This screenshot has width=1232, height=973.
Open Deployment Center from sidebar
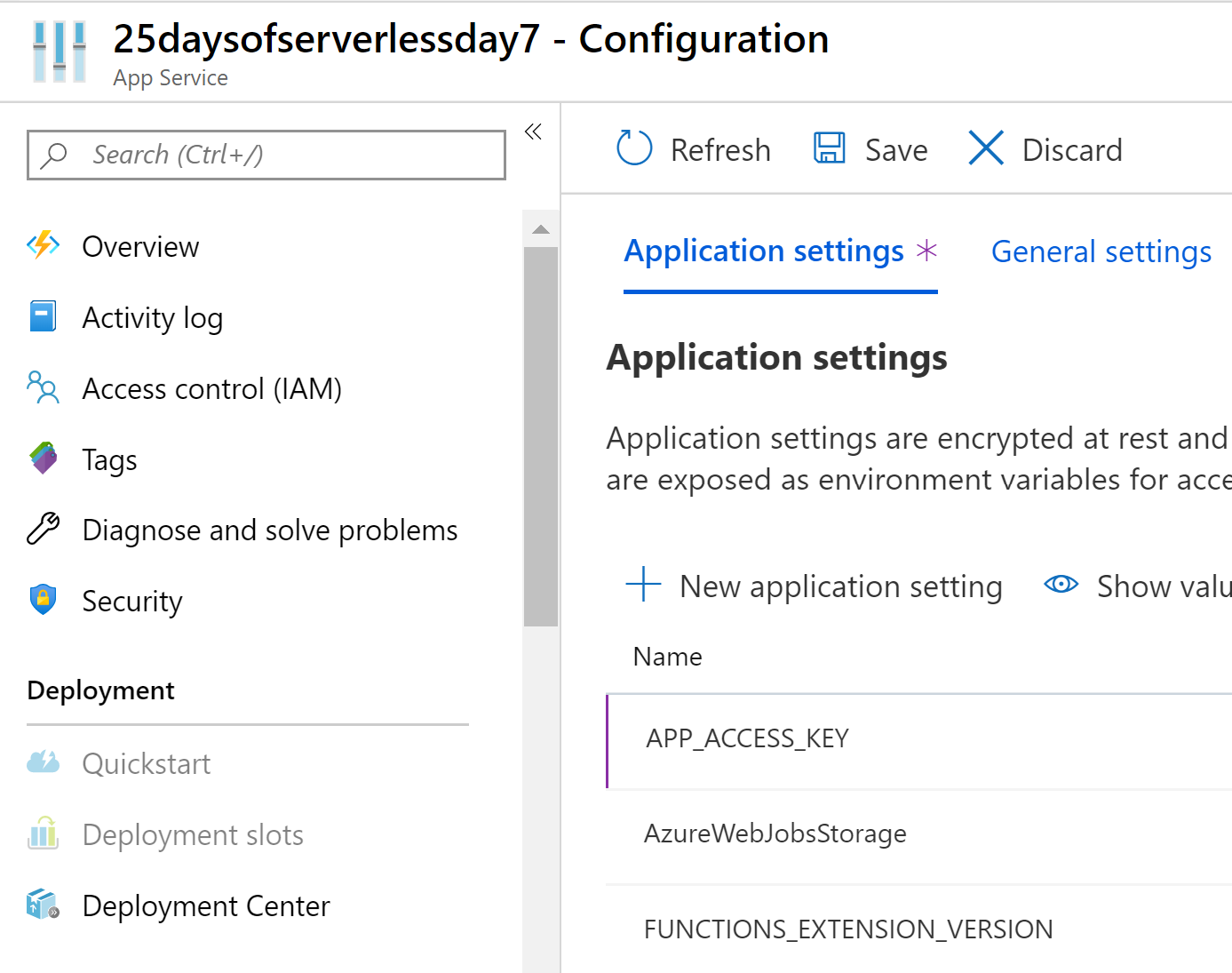[205, 906]
